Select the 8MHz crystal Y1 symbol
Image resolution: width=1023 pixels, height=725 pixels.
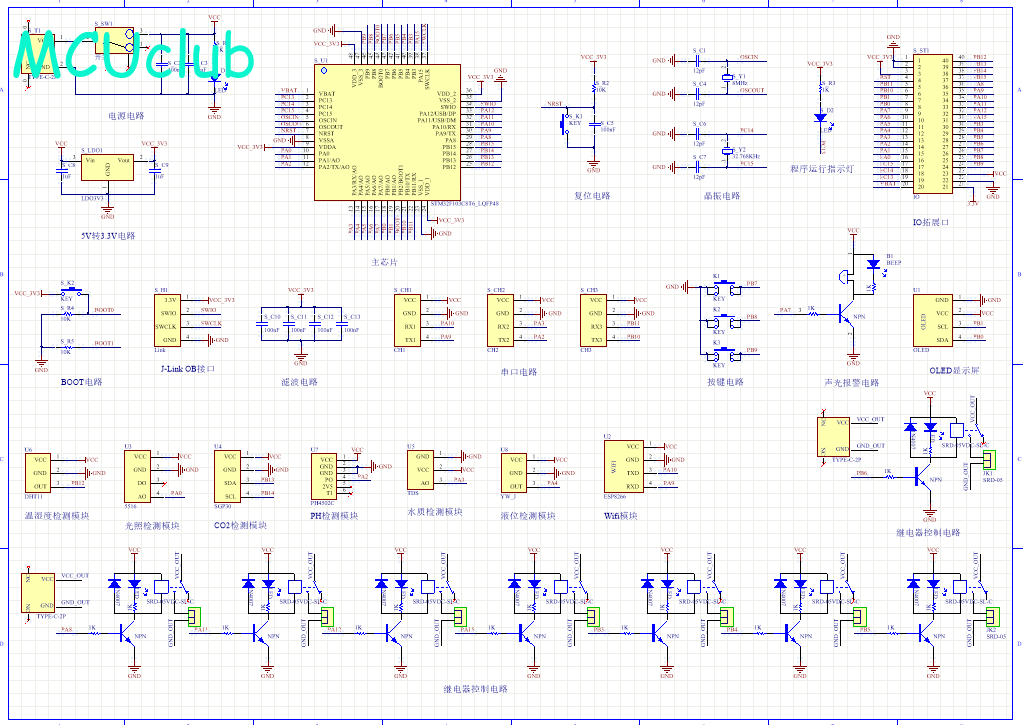(726, 78)
